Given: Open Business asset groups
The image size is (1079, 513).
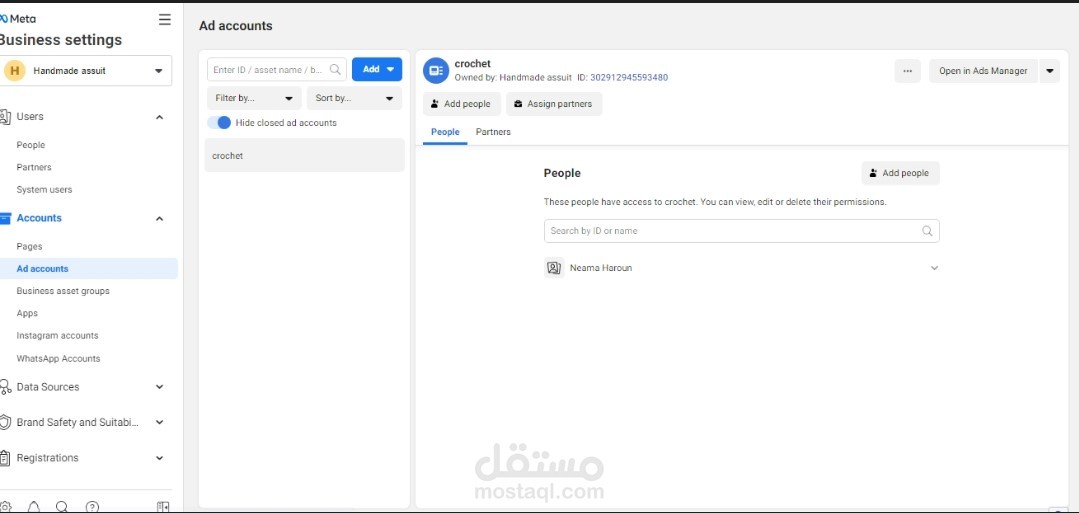Looking at the screenshot, I should [63, 291].
